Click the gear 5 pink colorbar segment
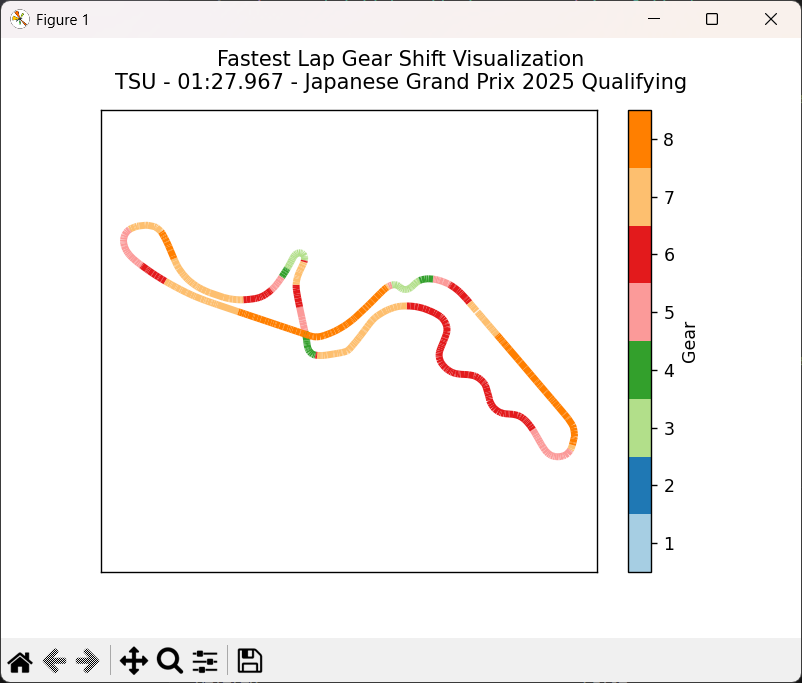This screenshot has height=683, width=802. (640, 312)
